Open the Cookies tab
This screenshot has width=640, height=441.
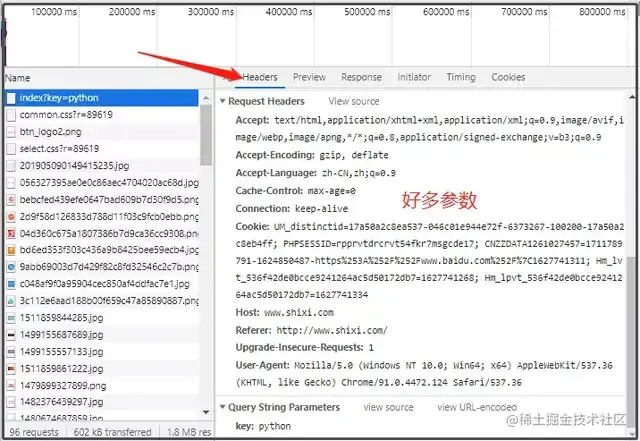(508, 77)
